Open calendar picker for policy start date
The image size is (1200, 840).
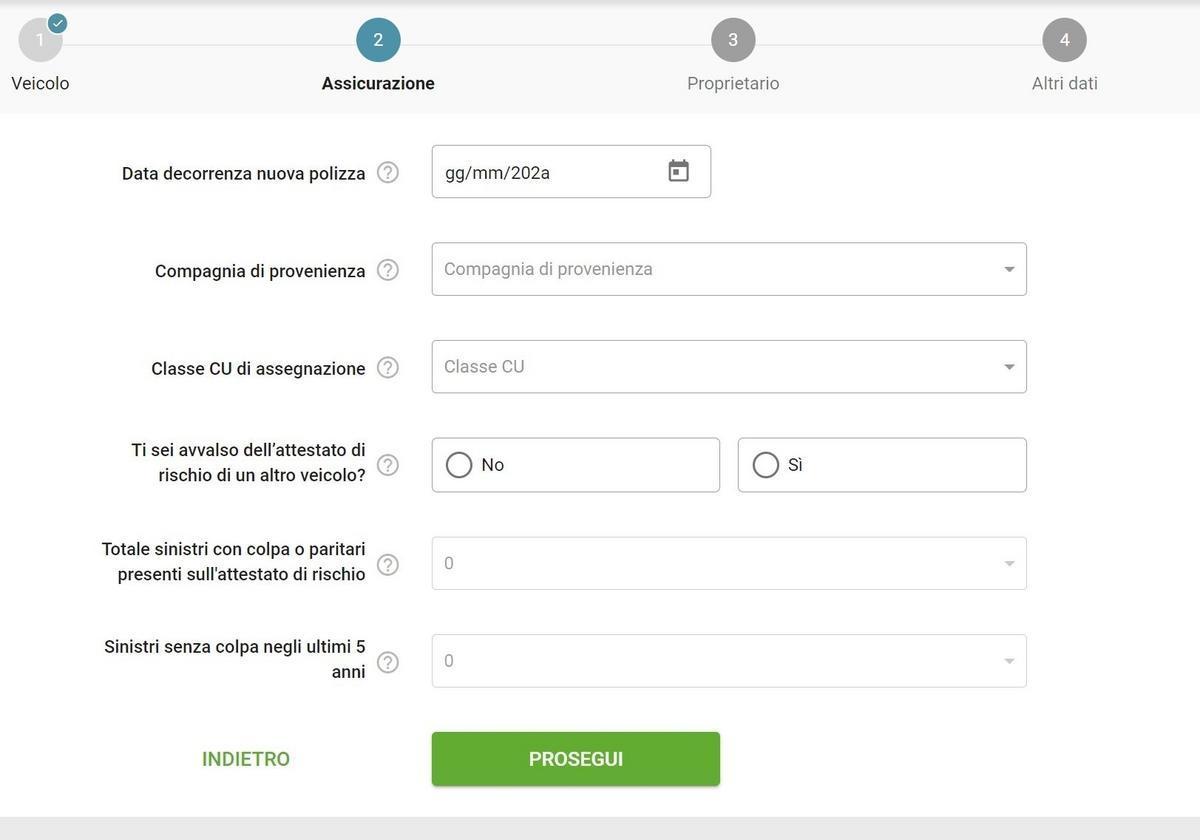[679, 172]
